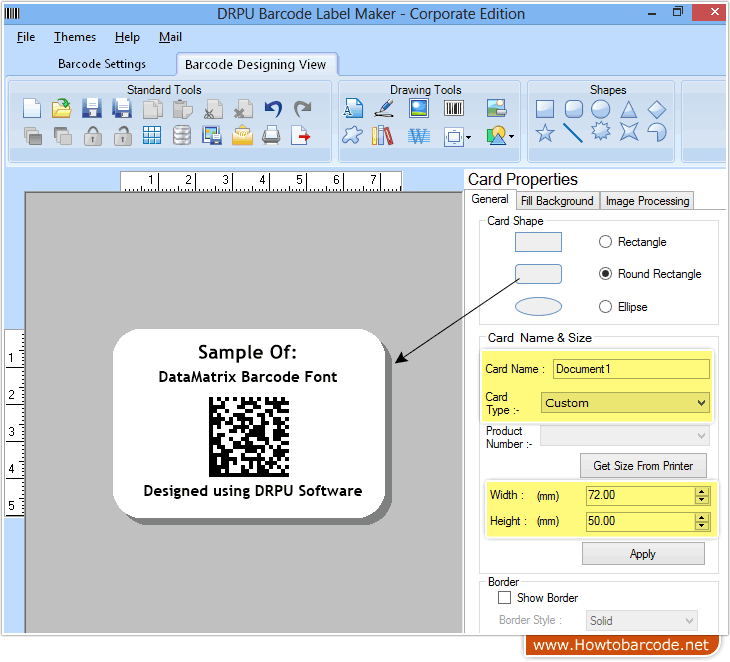Select the Star shape tool
The image size is (730, 662).
(x=545, y=133)
